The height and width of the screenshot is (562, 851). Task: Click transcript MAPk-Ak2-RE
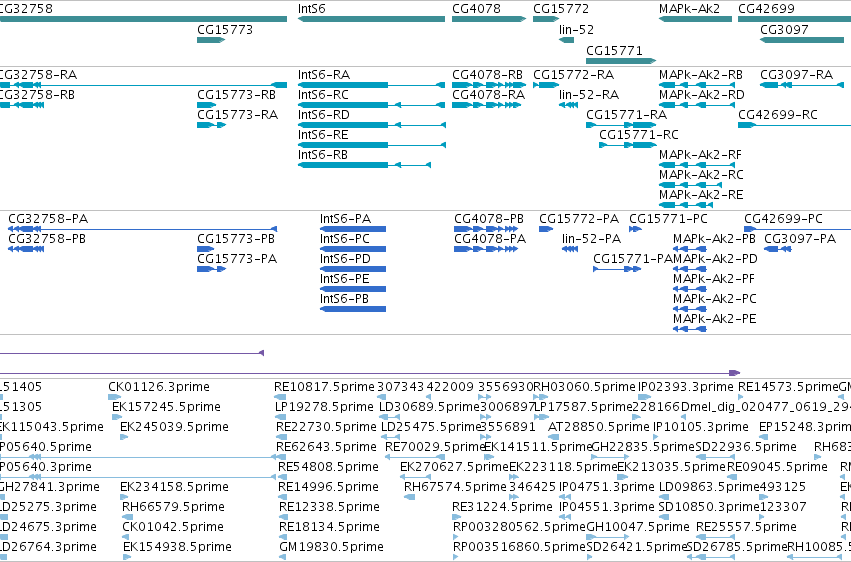(685, 205)
